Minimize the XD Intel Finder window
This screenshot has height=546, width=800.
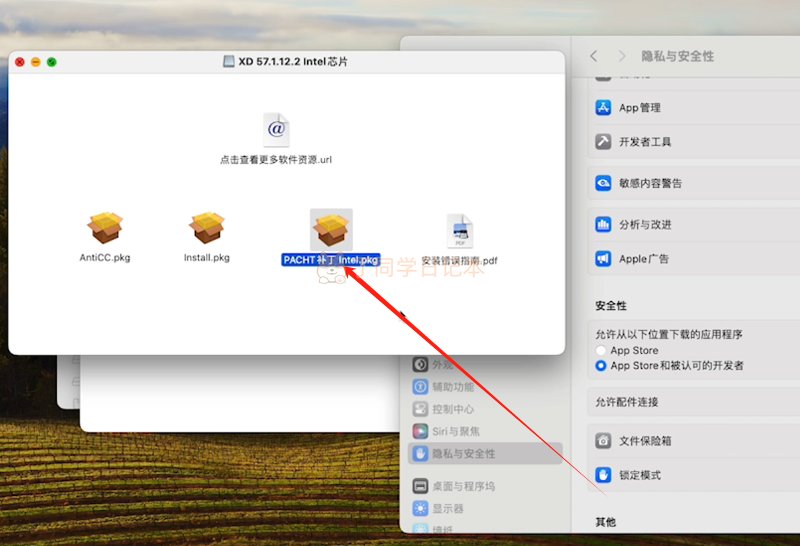pos(36,62)
